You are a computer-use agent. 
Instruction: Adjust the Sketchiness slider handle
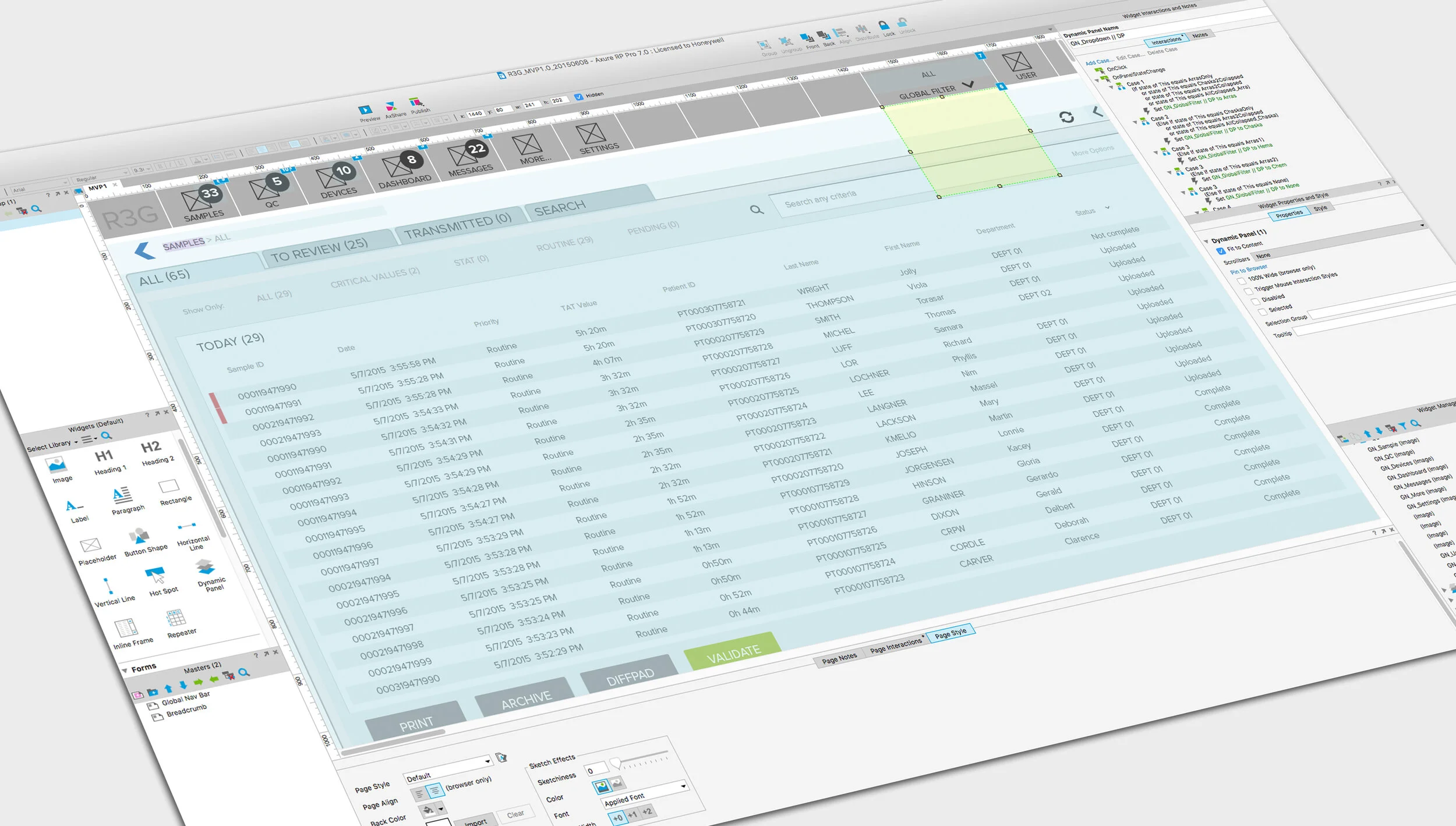coord(616,763)
